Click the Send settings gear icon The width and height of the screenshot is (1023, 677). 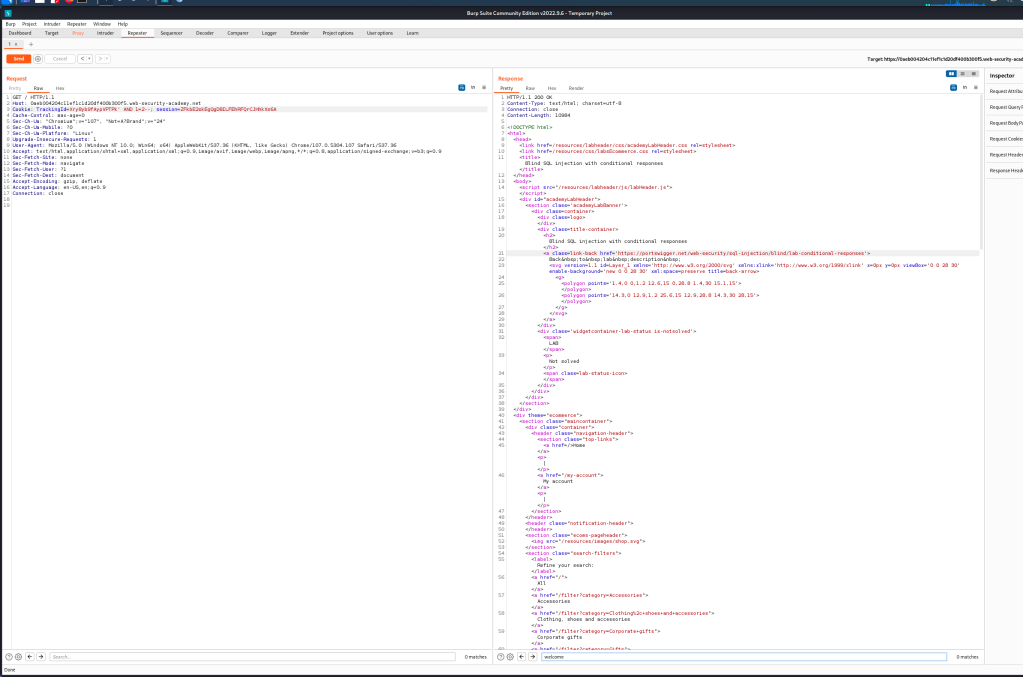(x=39, y=59)
